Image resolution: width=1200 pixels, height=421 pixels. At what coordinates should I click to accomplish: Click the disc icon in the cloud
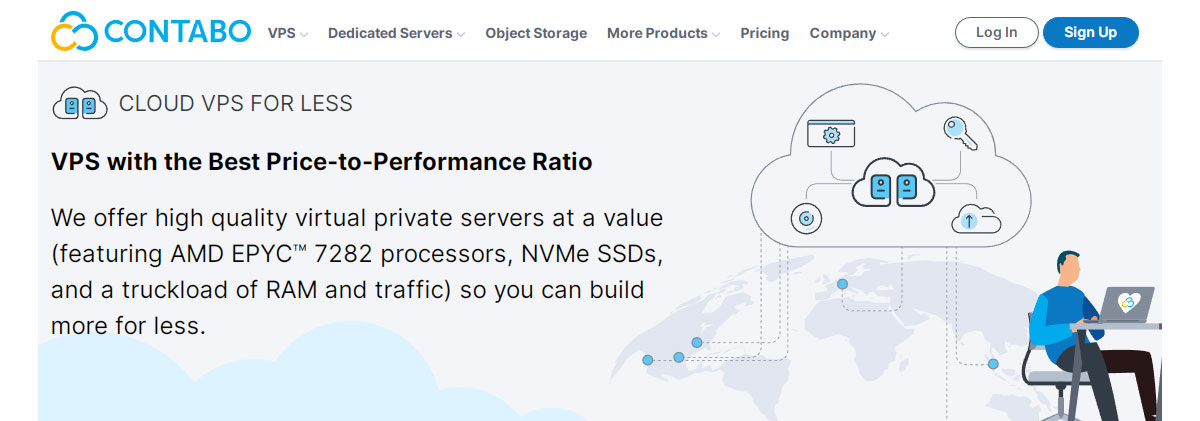click(806, 218)
